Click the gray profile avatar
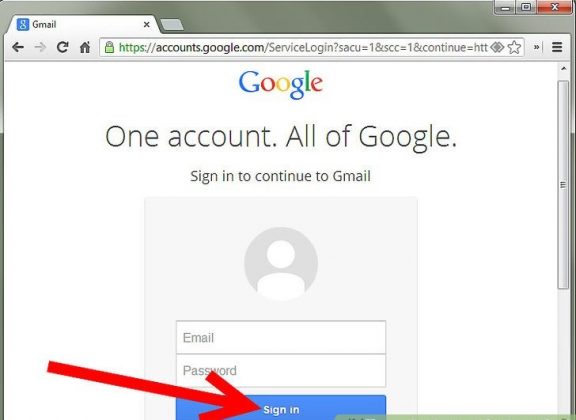The height and width of the screenshot is (420, 576). pos(281,263)
